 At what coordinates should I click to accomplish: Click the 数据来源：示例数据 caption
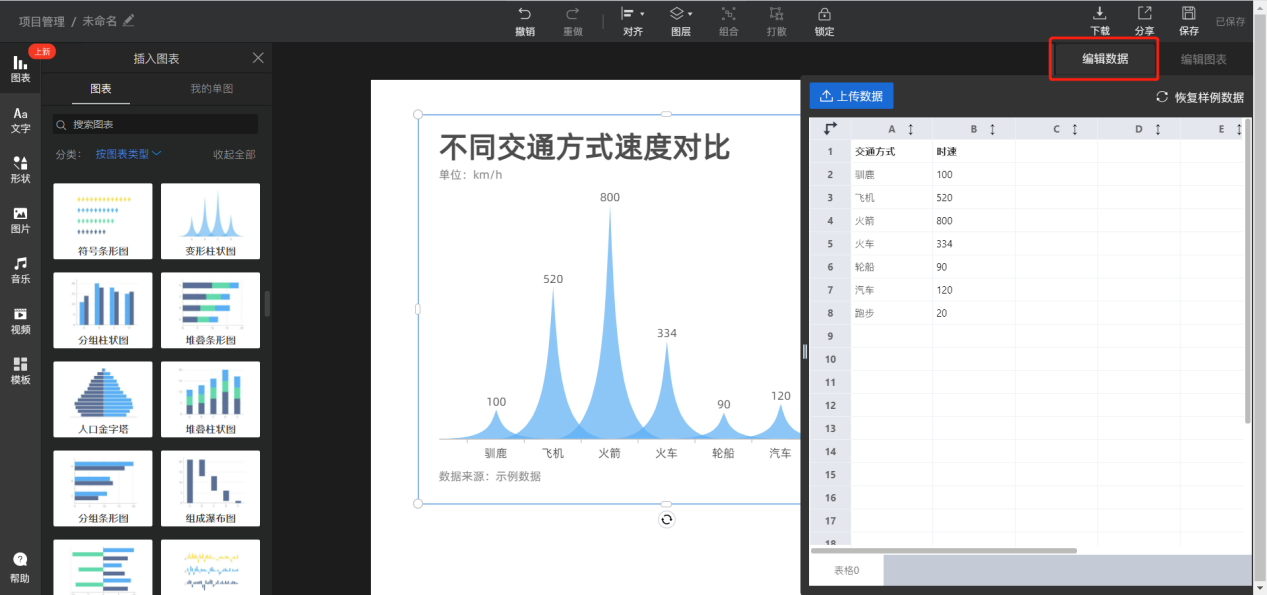click(490, 477)
